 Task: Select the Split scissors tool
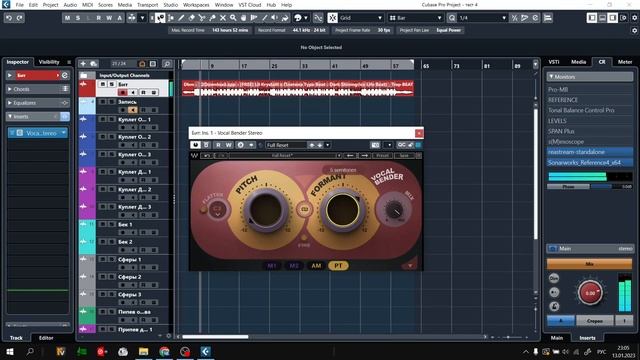[x=202, y=18]
